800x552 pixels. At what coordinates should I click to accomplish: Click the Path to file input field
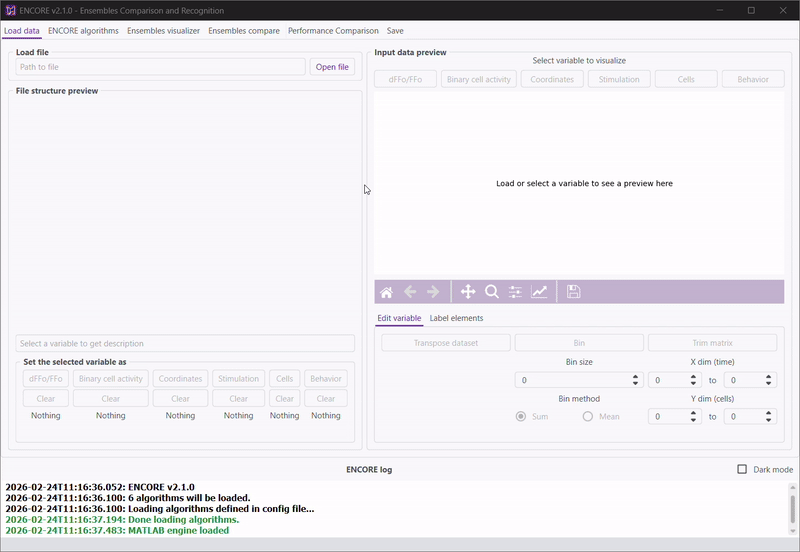(160, 67)
